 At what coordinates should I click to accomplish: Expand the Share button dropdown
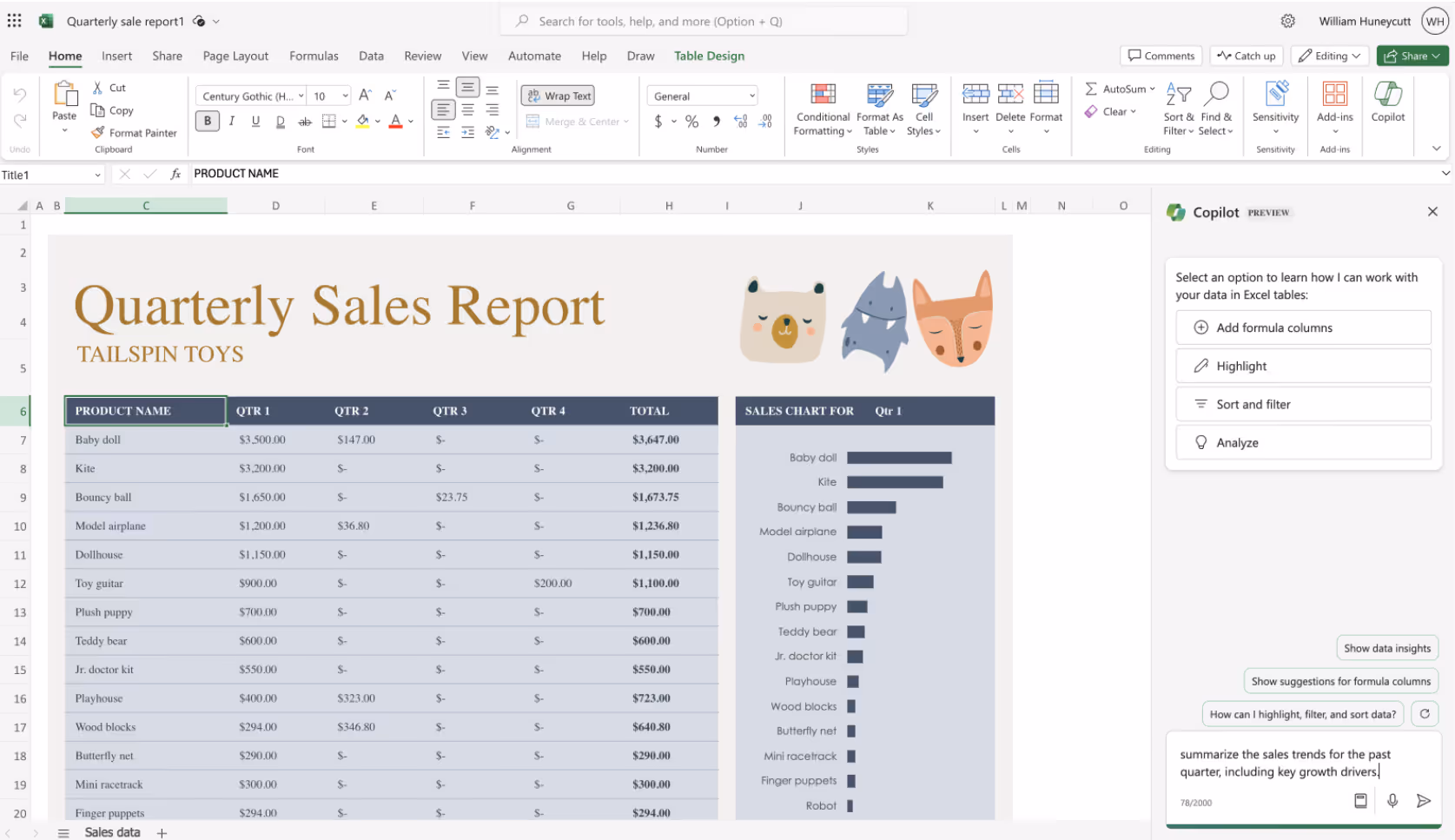click(1436, 56)
